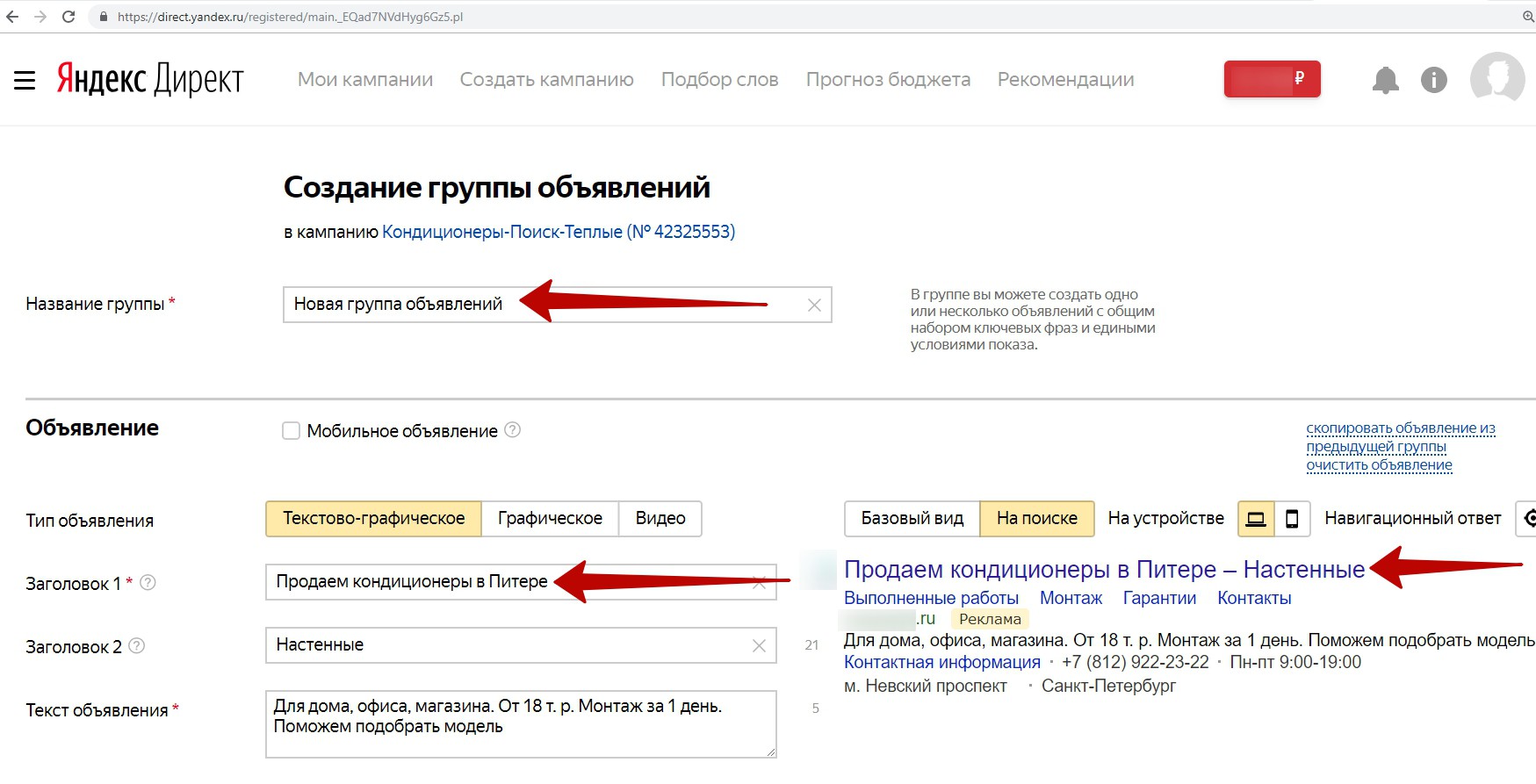Focus the Заголовок 1 input
The width and height of the screenshot is (1536, 784).
point(521,582)
